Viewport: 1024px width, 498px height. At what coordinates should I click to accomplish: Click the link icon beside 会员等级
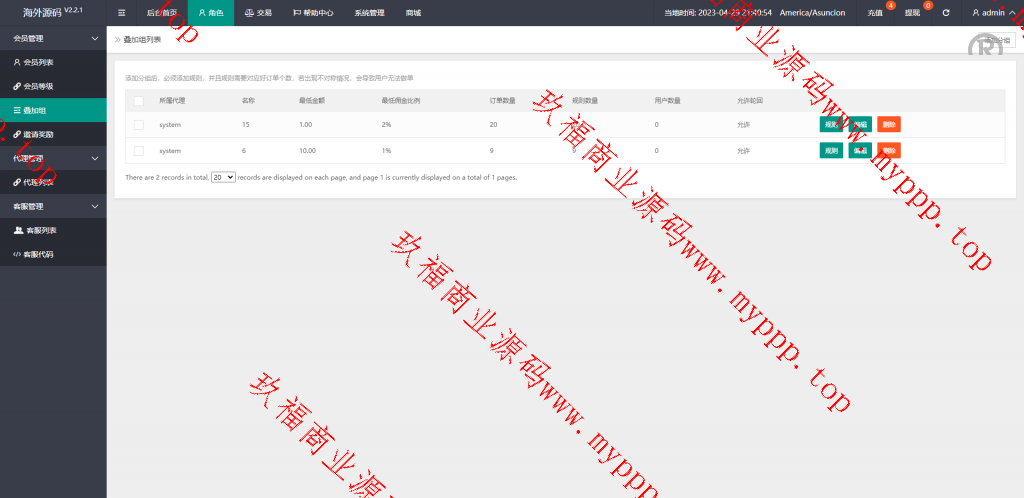pos(16,86)
